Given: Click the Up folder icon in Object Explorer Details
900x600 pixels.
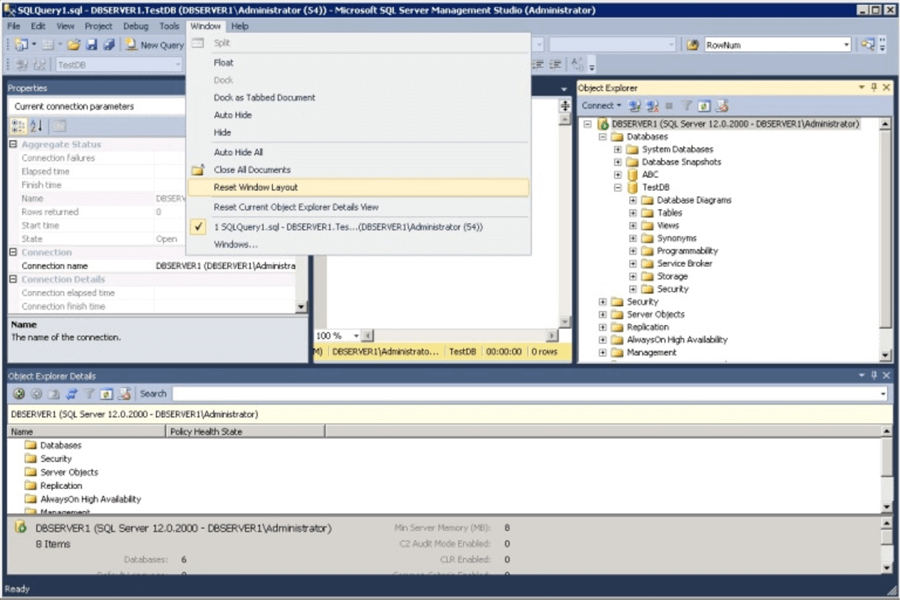Looking at the screenshot, I should coord(54,394).
